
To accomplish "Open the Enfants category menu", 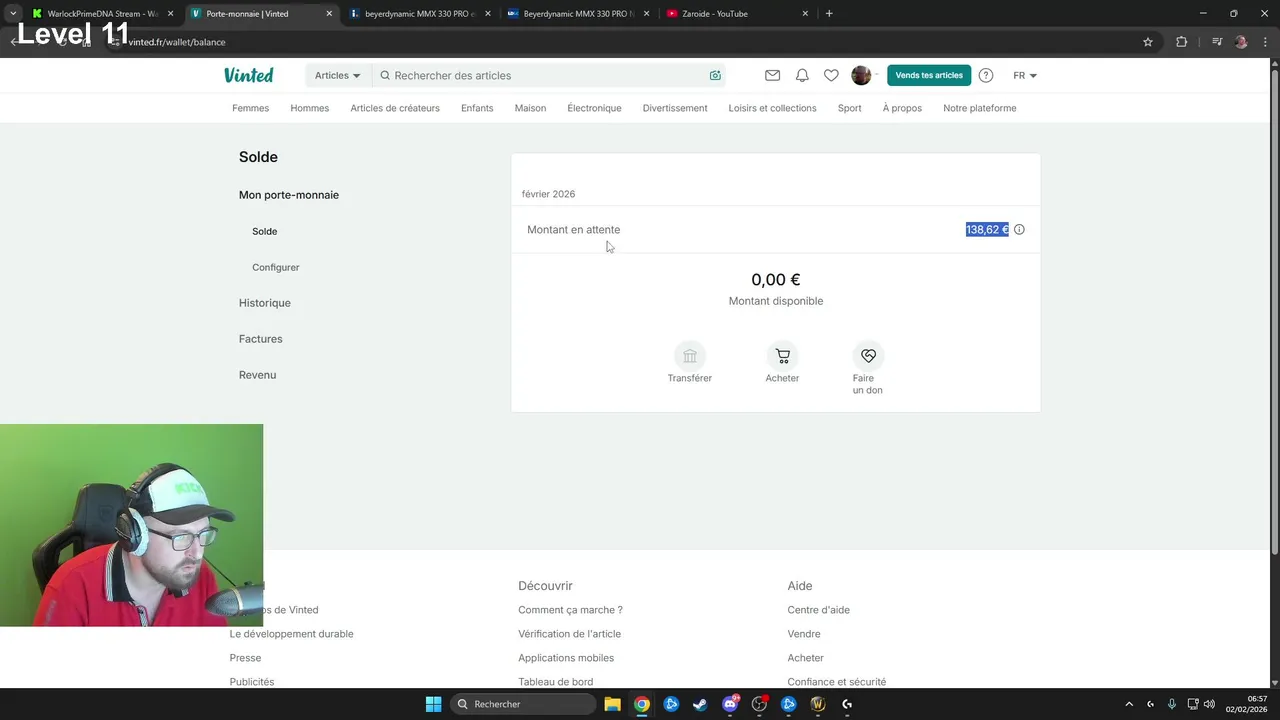I will pyautogui.click(x=477, y=108).
